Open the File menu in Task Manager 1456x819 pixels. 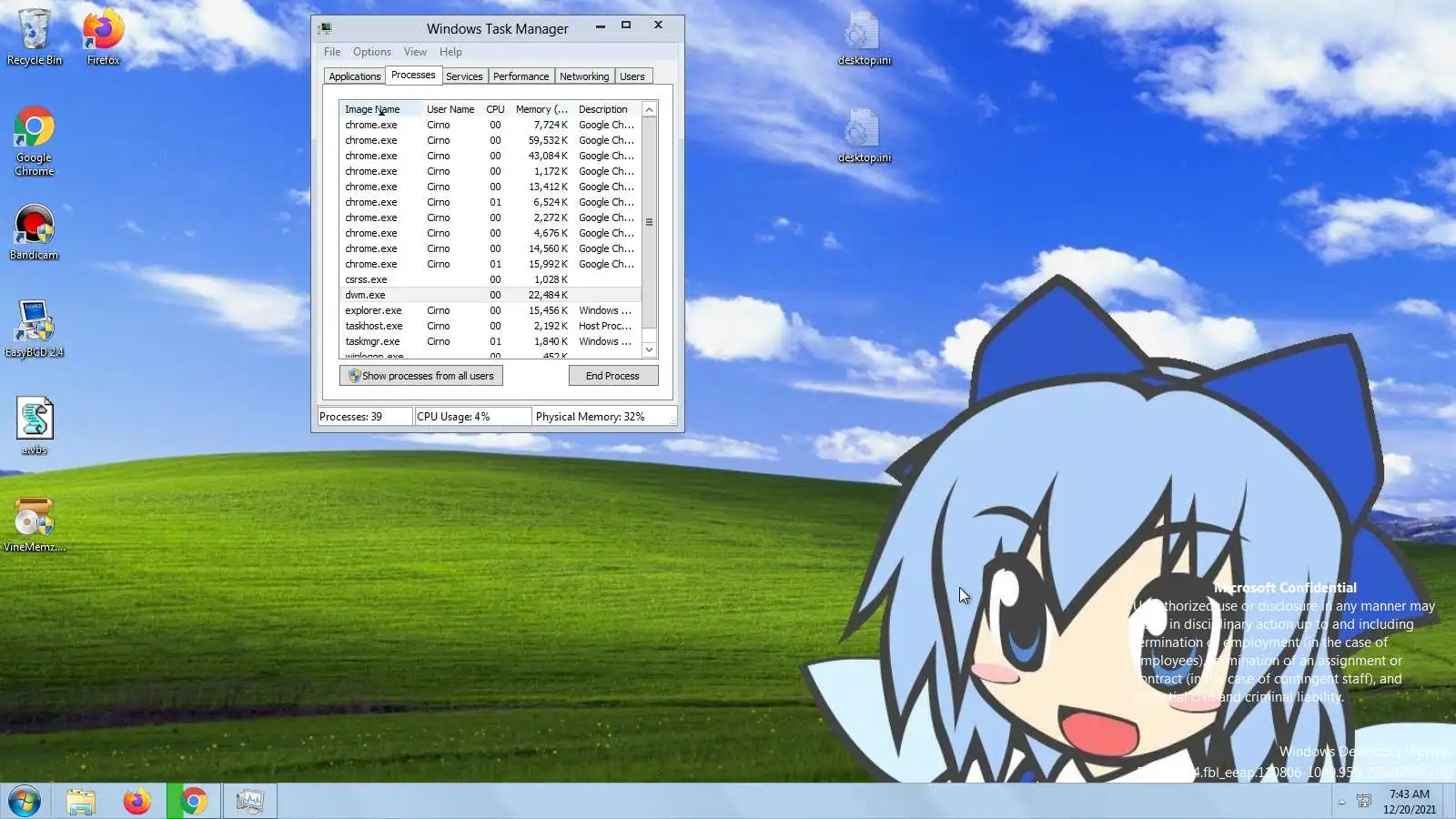[332, 52]
